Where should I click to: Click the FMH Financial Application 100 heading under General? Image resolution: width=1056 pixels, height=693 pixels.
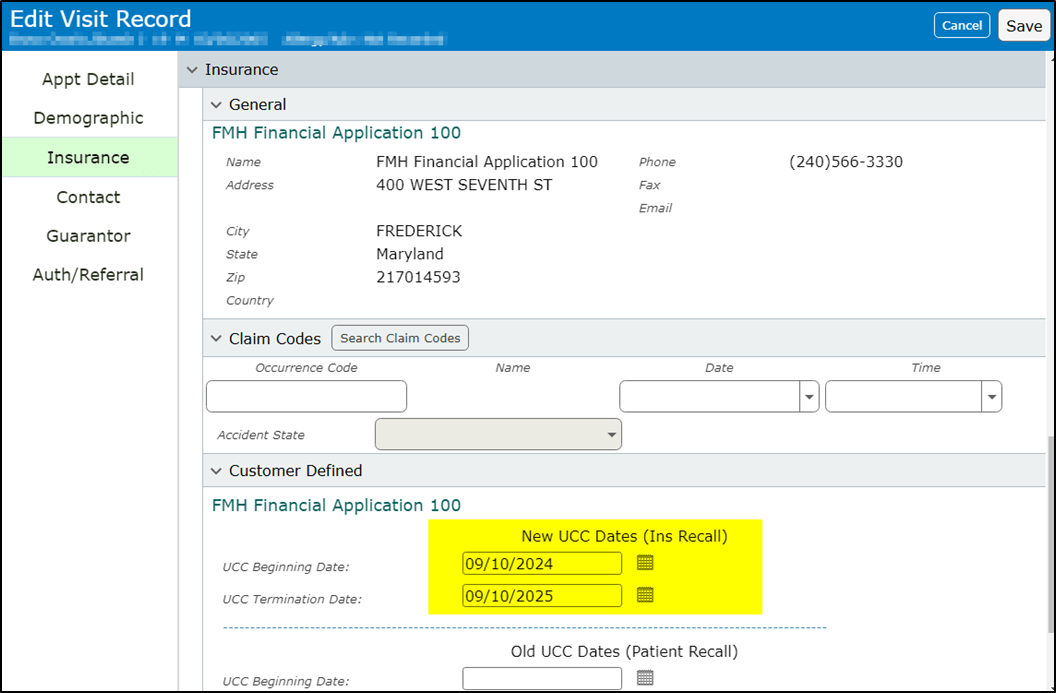pyautogui.click(x=336, y=133)
